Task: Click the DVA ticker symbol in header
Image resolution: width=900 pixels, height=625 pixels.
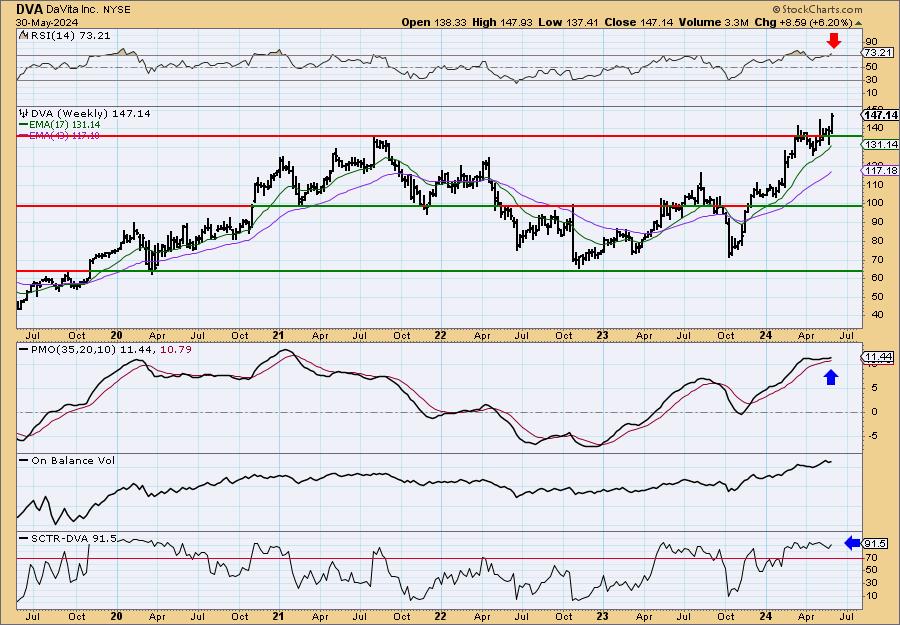Action: (x=30, y=9)
